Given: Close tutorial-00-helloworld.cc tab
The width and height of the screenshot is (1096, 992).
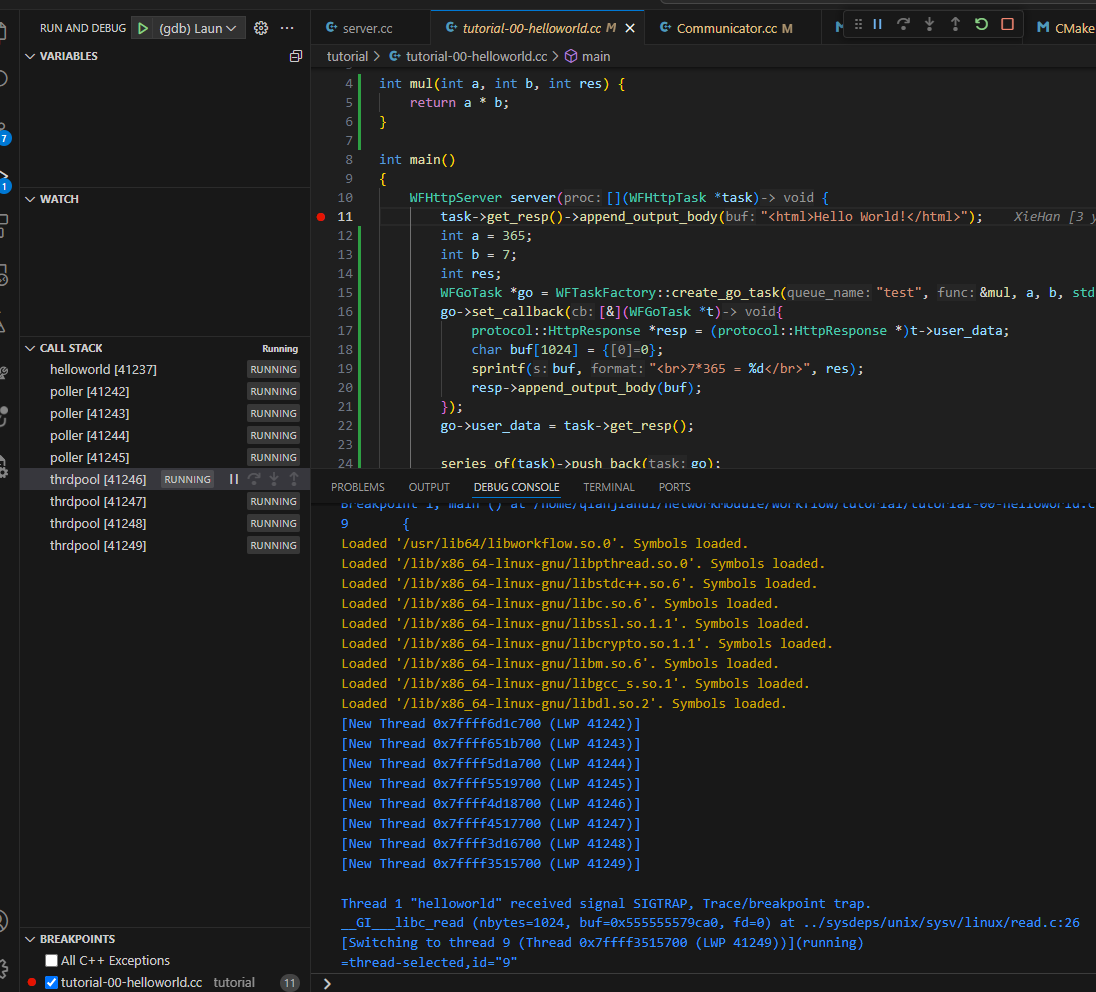Looking at the screenshot, I should coord(630,28).
